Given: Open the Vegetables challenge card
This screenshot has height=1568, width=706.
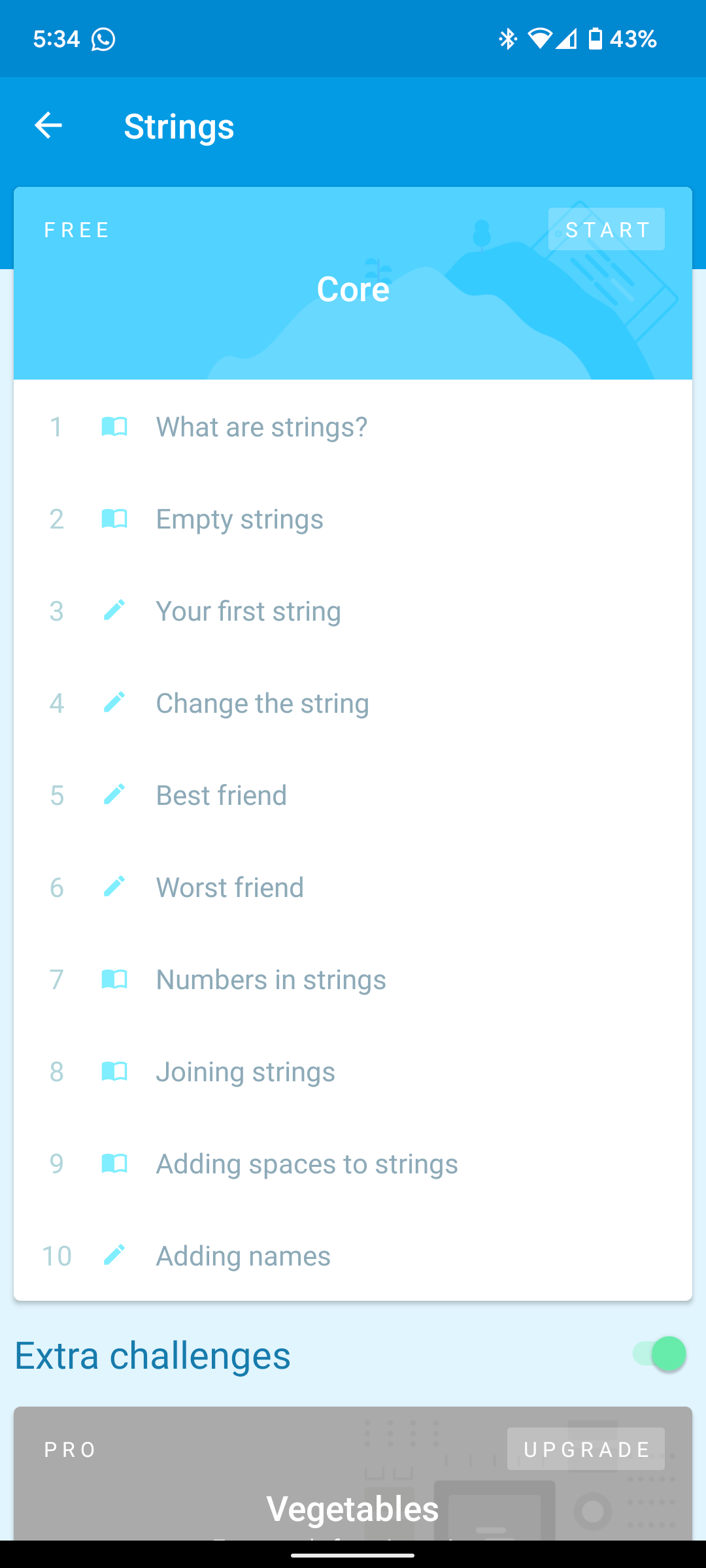Looking at the screenshot, I should pyautogui.click(x=353, y=1474).
